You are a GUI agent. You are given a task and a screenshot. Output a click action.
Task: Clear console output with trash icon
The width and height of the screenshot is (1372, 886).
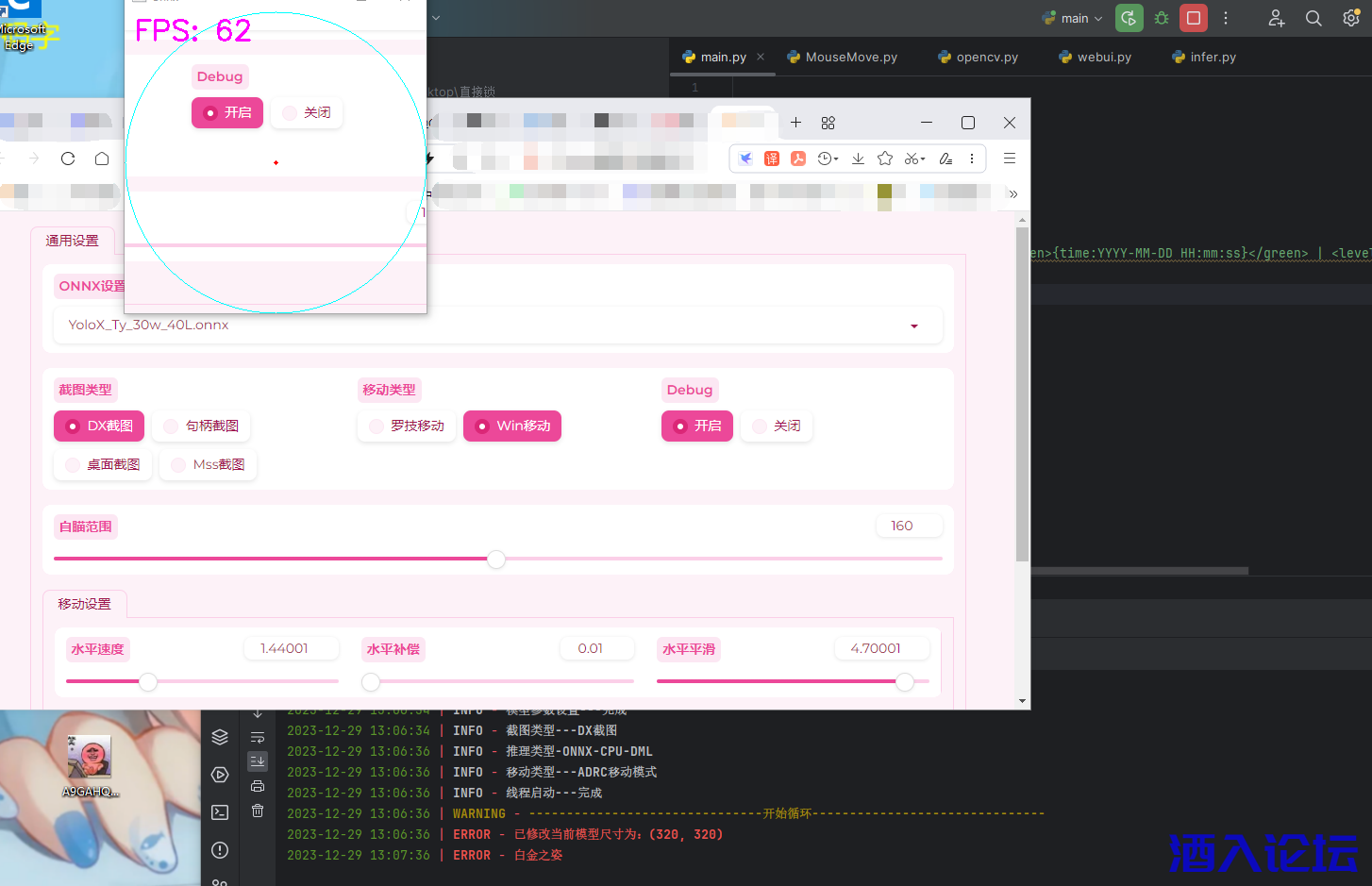click(x=258, y=811)
